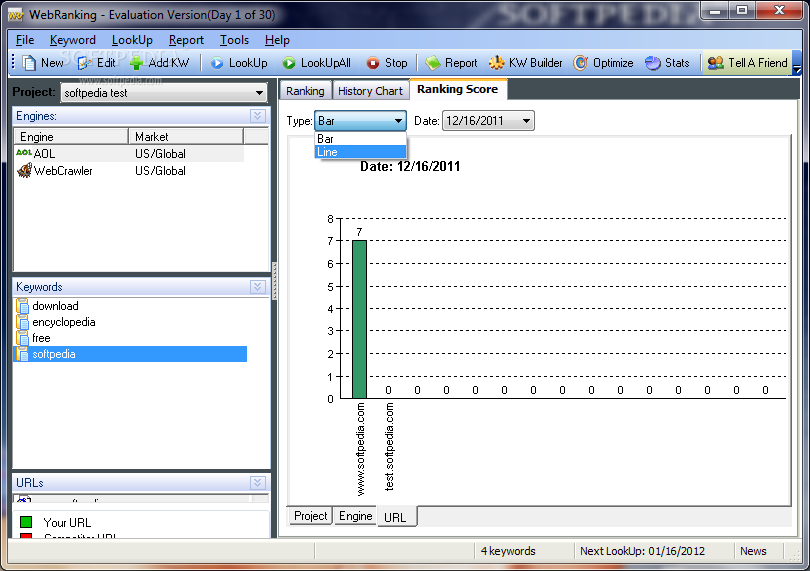
Task: Click the chart title Date: 12/16/2011
Action: point(410,166)
